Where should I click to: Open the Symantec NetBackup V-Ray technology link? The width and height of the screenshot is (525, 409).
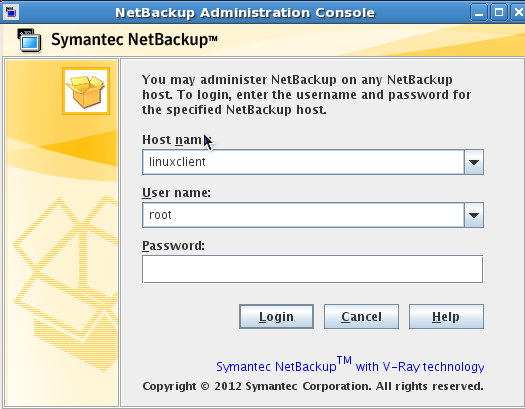point(350,365)
